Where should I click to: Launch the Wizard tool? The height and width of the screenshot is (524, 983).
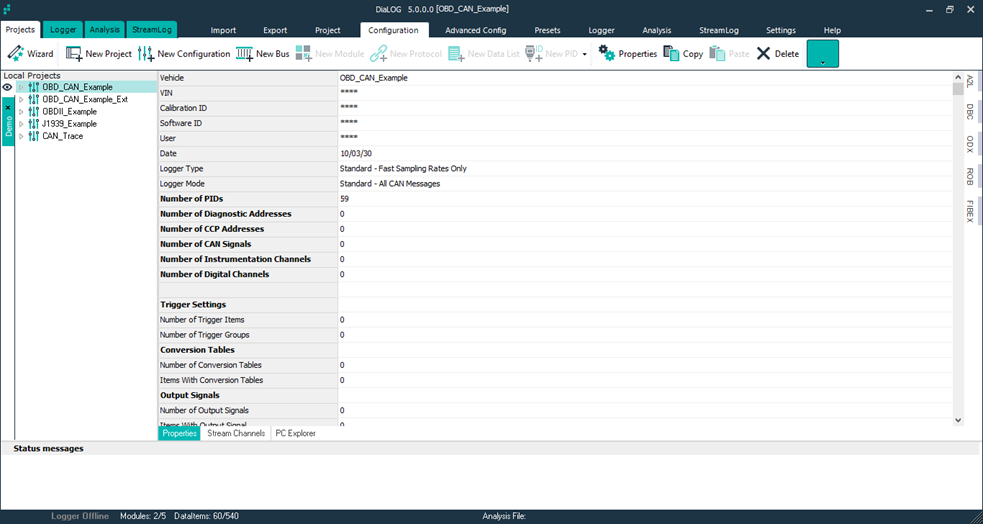coord(30,54)
